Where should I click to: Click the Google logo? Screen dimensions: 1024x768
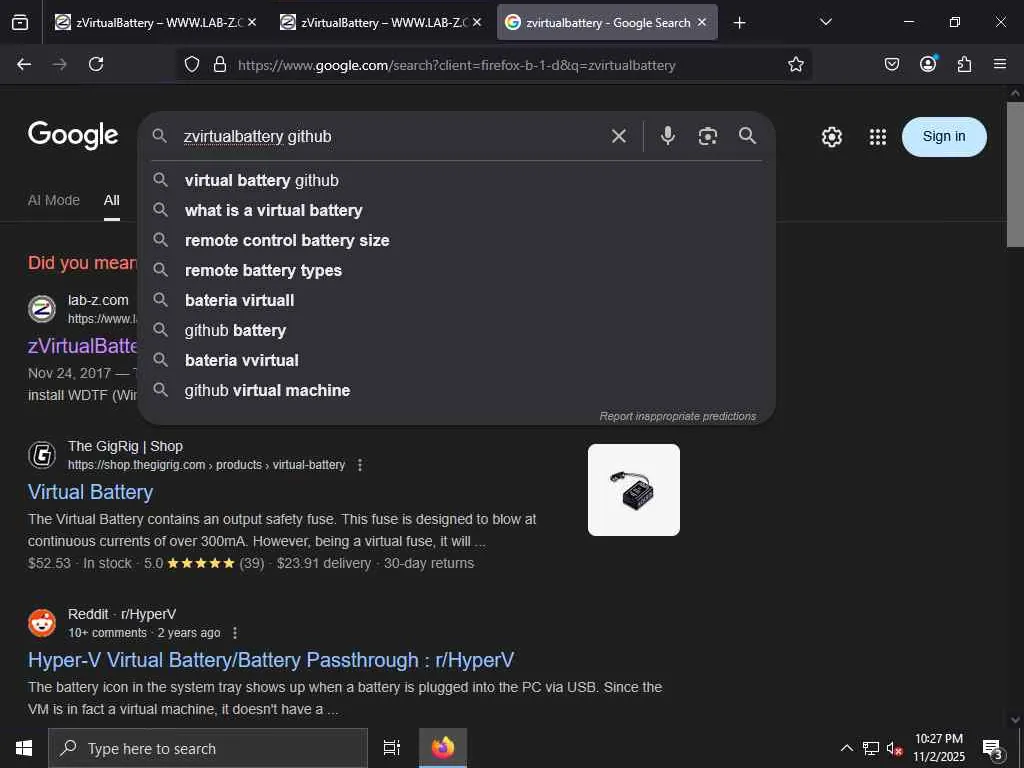73,135
